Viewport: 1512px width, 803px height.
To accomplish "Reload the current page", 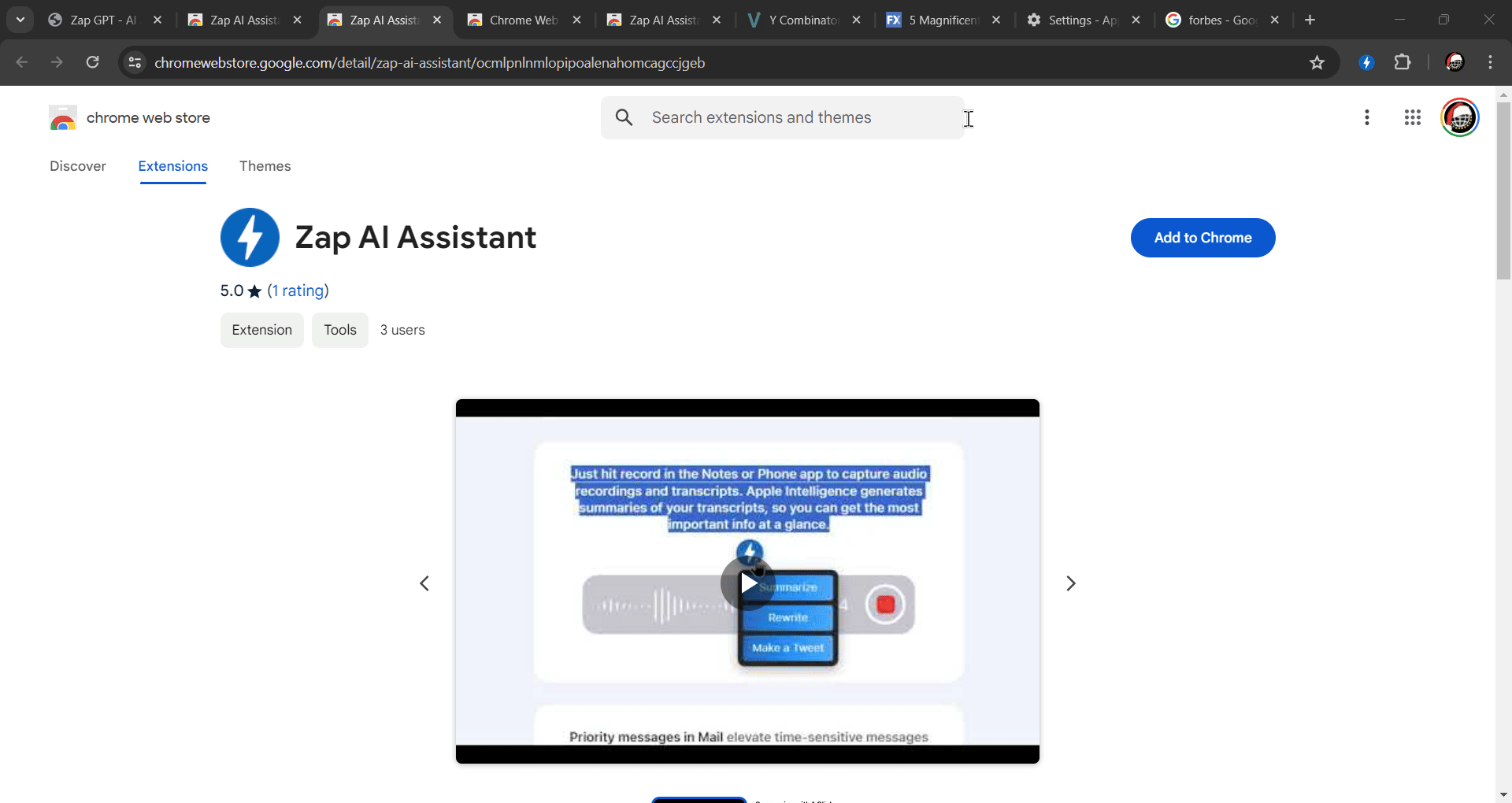I will pos(92,62).
